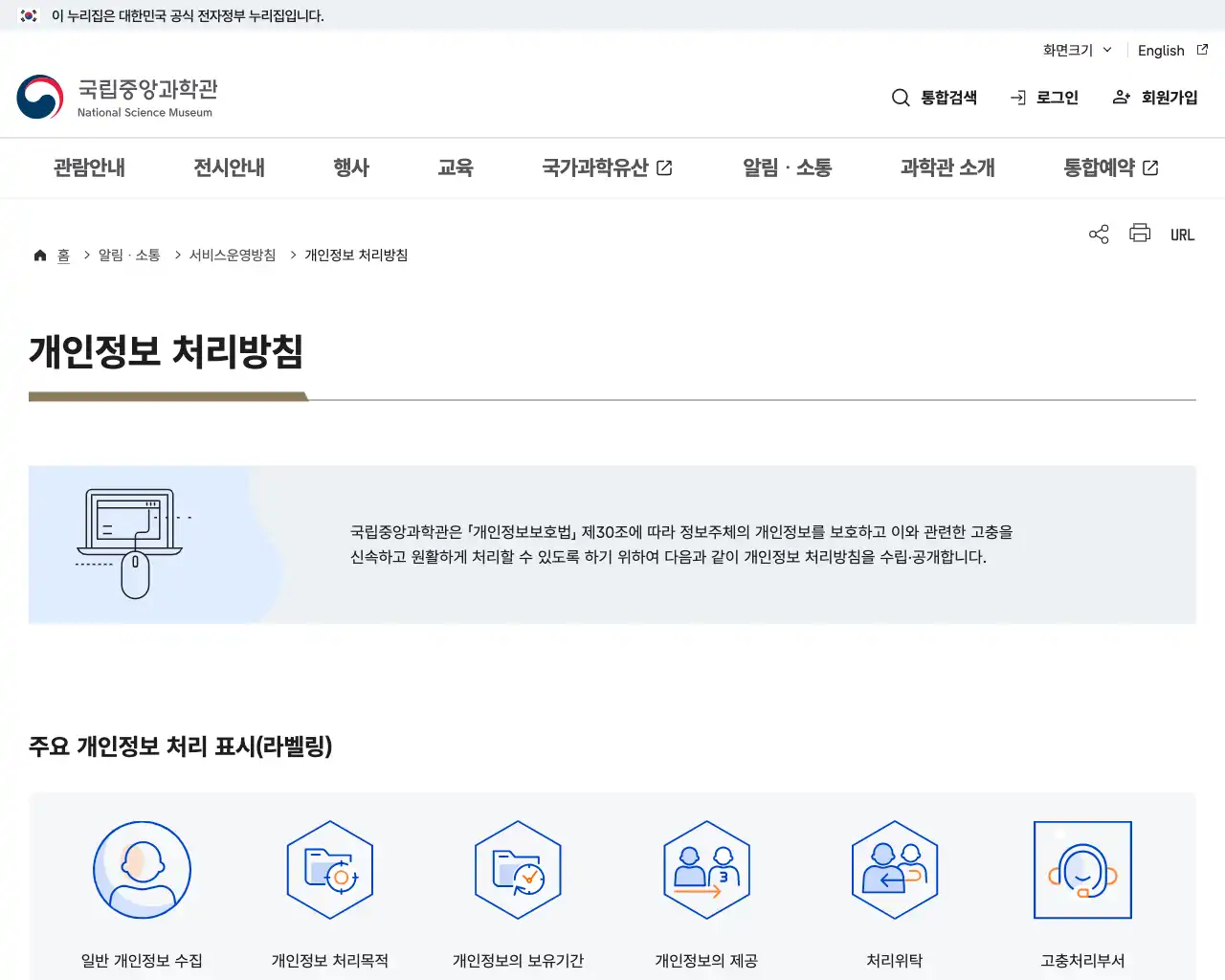Click the 일반 개인정보 수집 person icon

click(x=142, y=870)
